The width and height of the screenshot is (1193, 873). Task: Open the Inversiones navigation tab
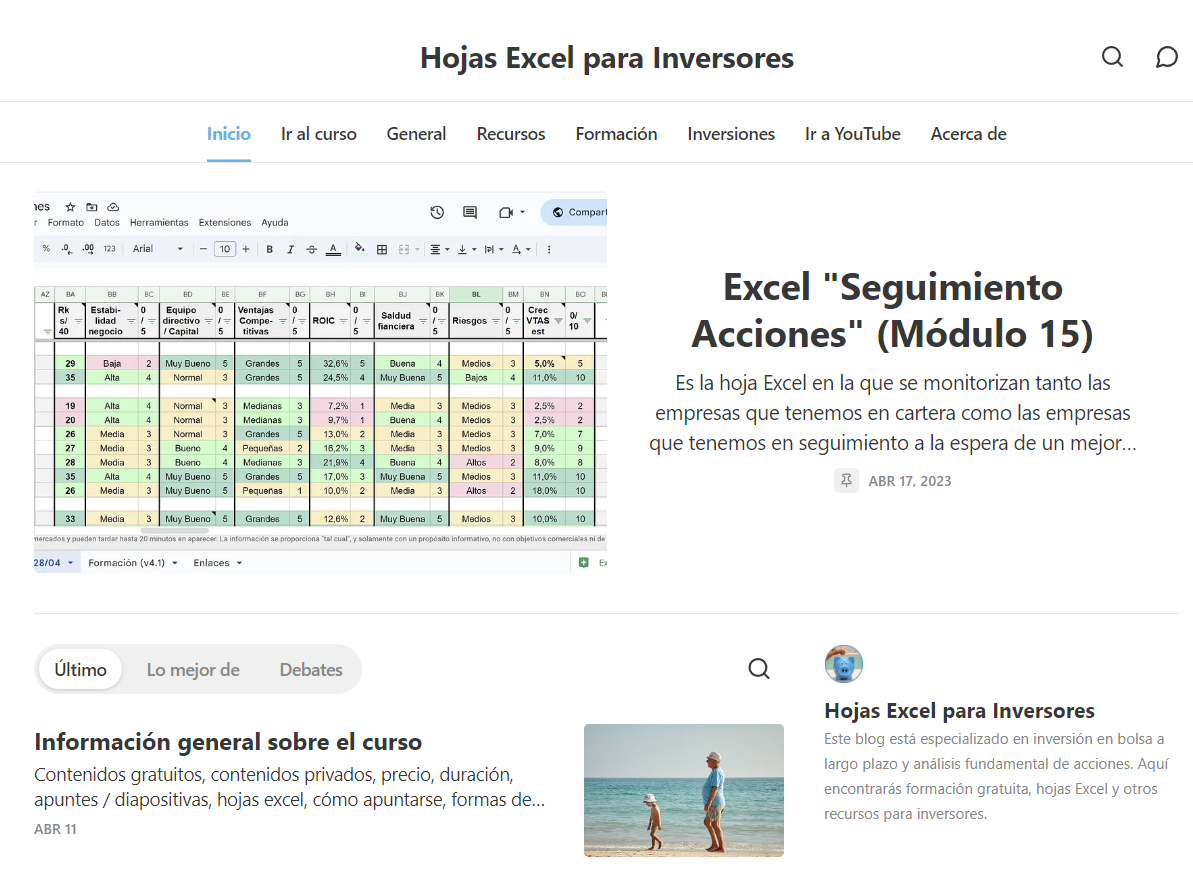pos(731,134)
